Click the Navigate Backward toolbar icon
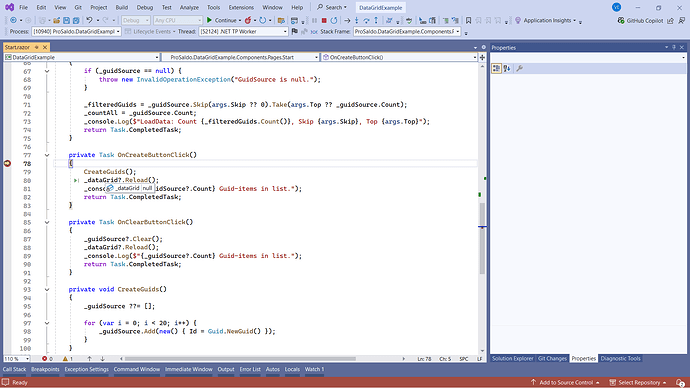The width and height of the screenshot is (690, 388). 13,20
